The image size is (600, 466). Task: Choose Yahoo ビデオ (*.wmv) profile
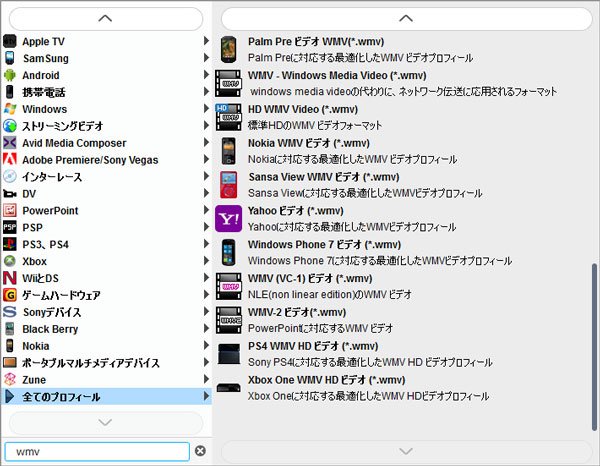point(402,218)
